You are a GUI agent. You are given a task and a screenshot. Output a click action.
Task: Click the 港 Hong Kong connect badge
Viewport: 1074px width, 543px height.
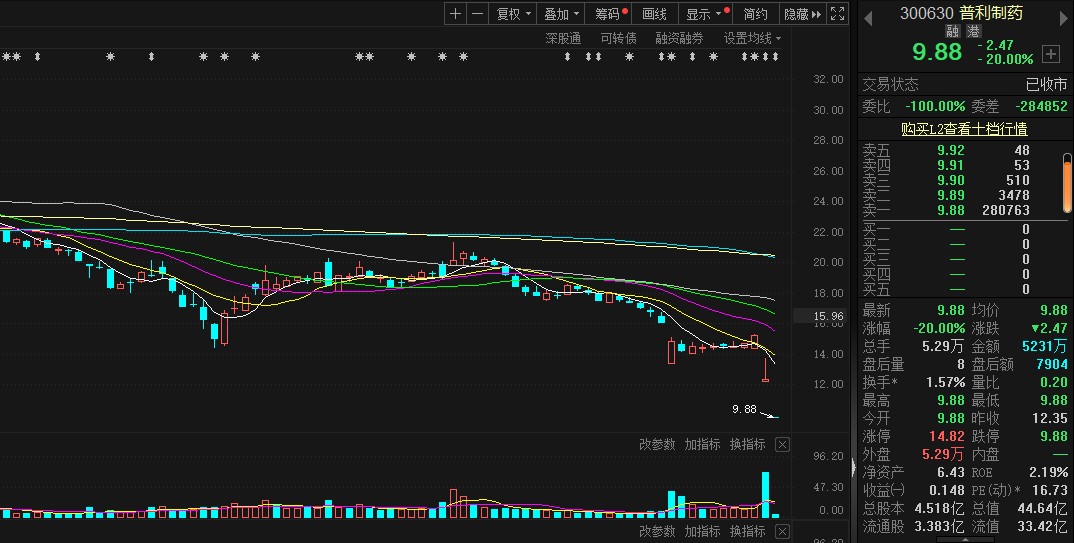(973, 32)
